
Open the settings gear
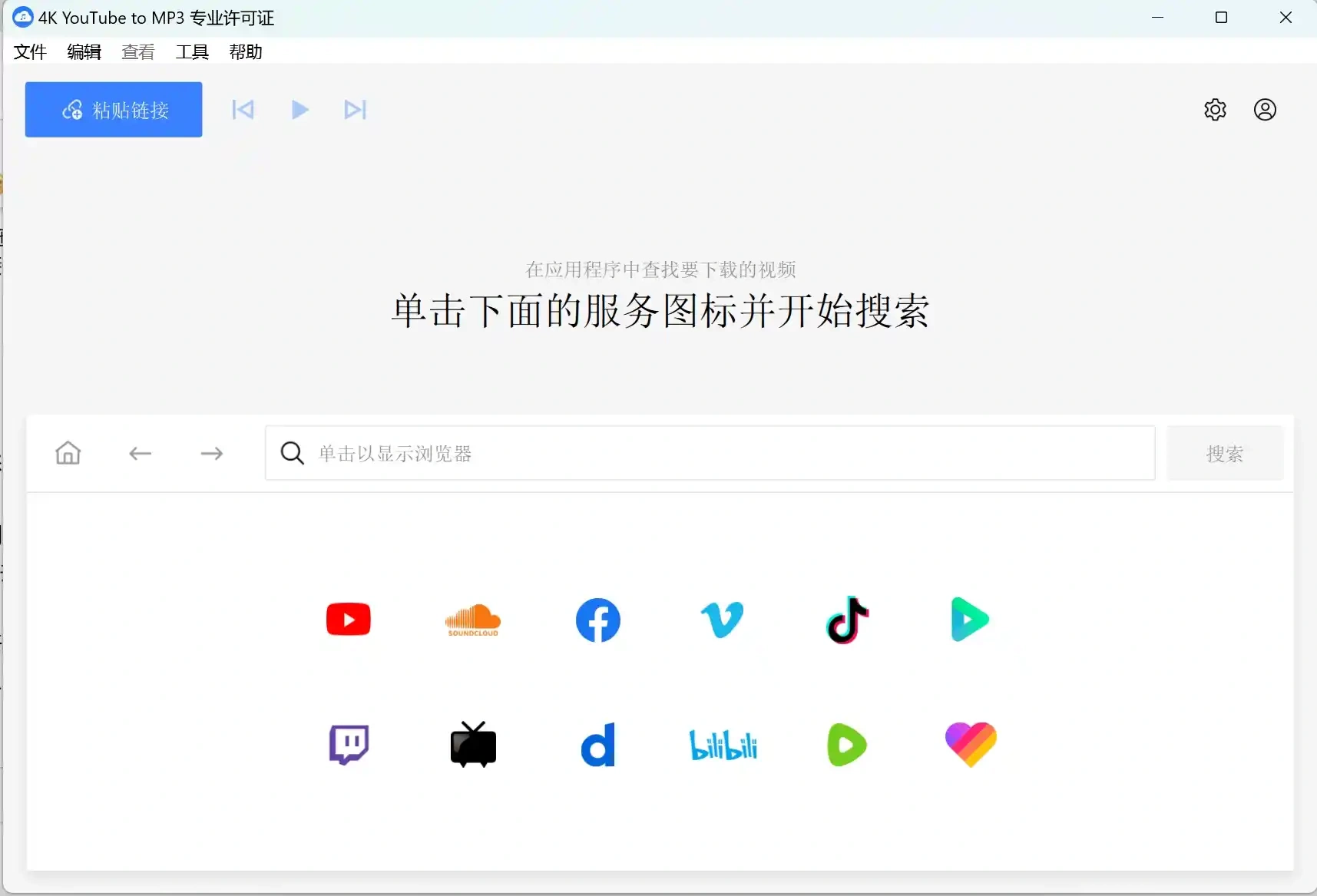pos(1215,109)
